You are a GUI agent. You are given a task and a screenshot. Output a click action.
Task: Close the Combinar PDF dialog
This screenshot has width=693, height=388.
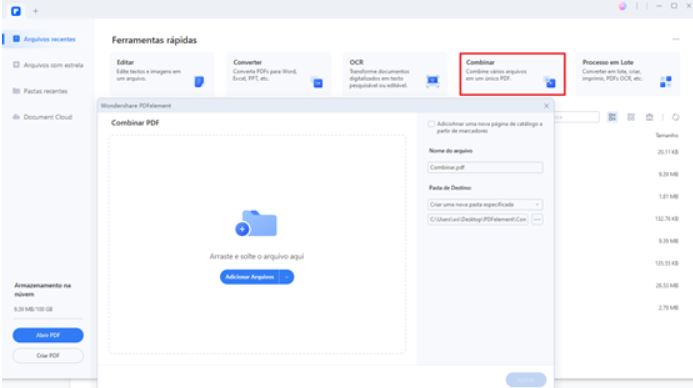[x=546, y=106]
